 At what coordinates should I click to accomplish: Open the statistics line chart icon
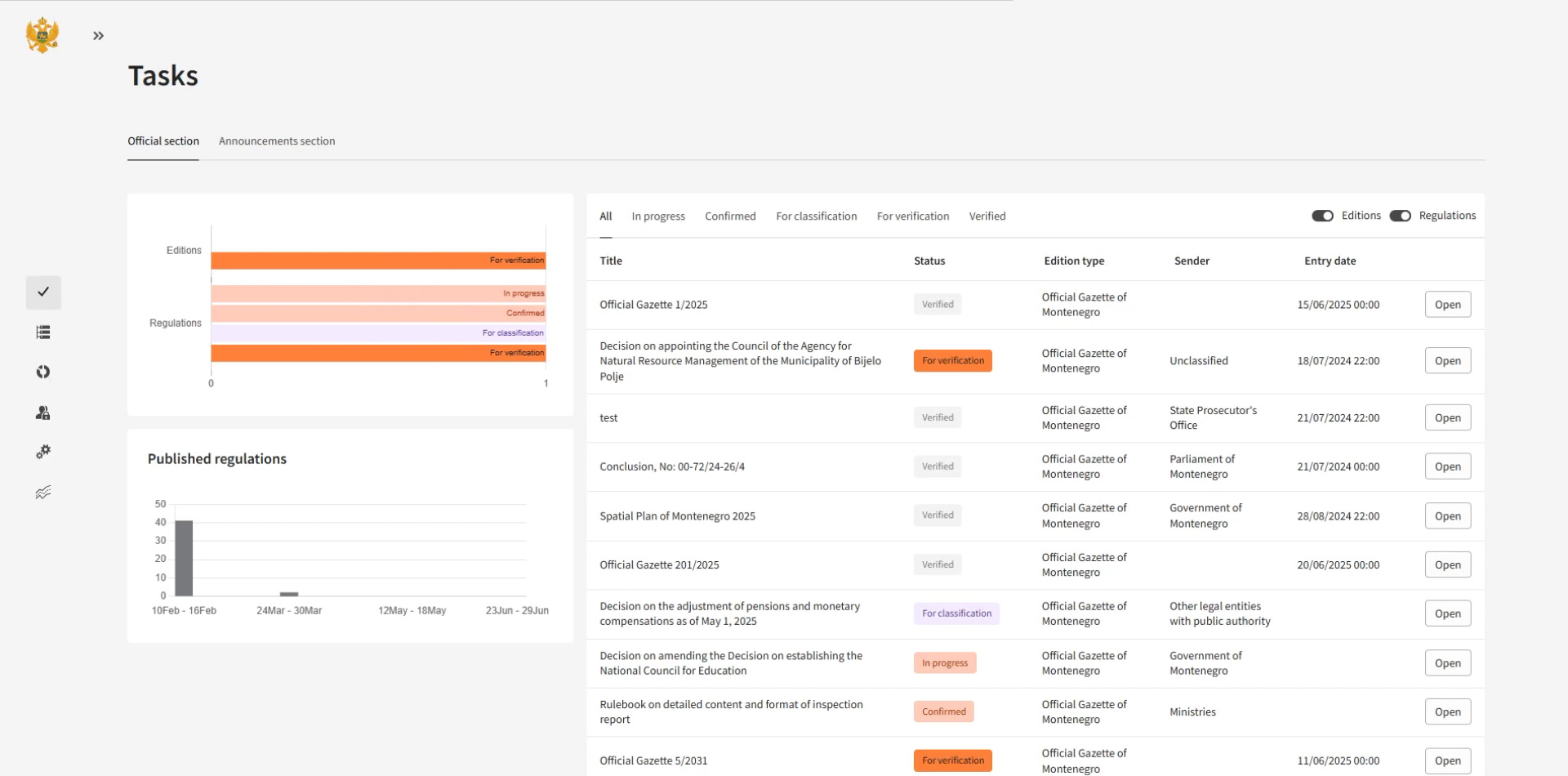(43, 492)
